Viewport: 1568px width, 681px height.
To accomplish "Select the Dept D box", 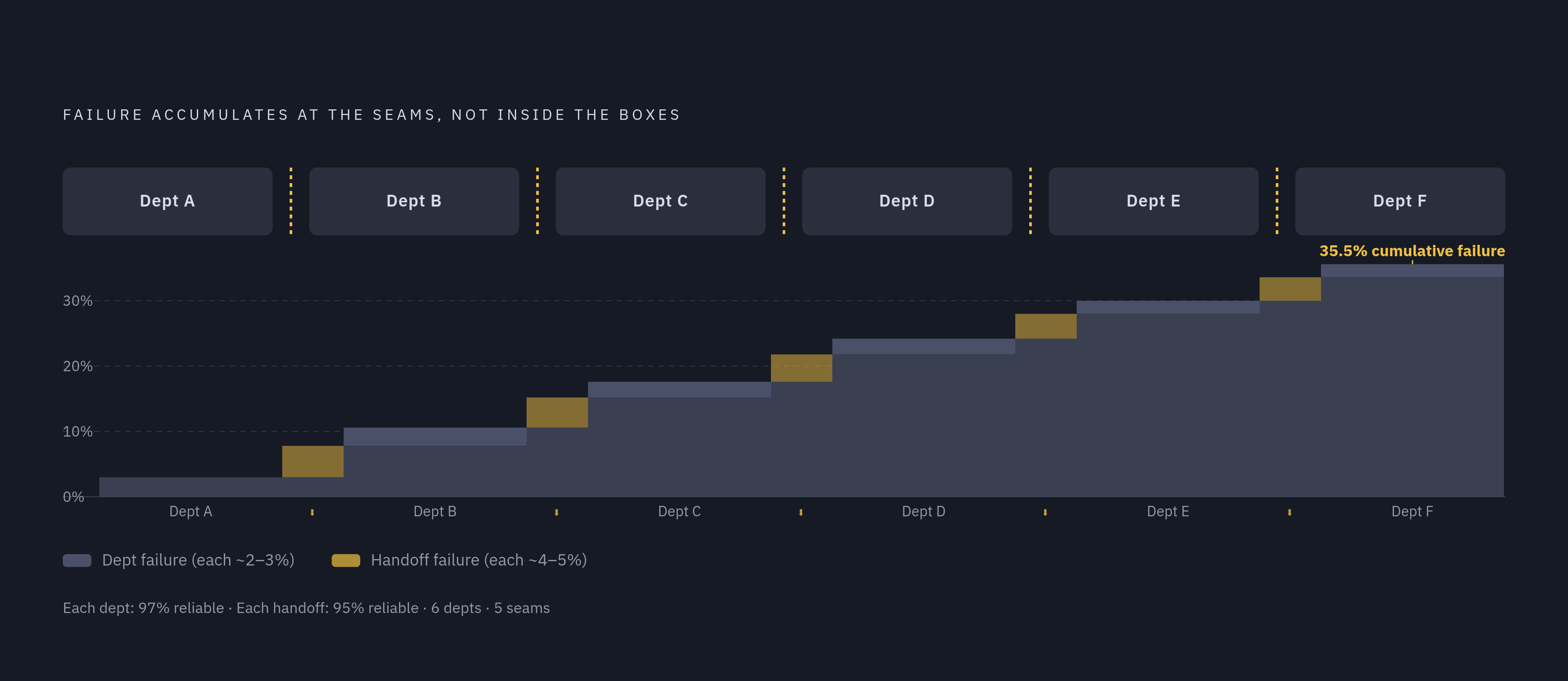I will [x=907, y=201].
